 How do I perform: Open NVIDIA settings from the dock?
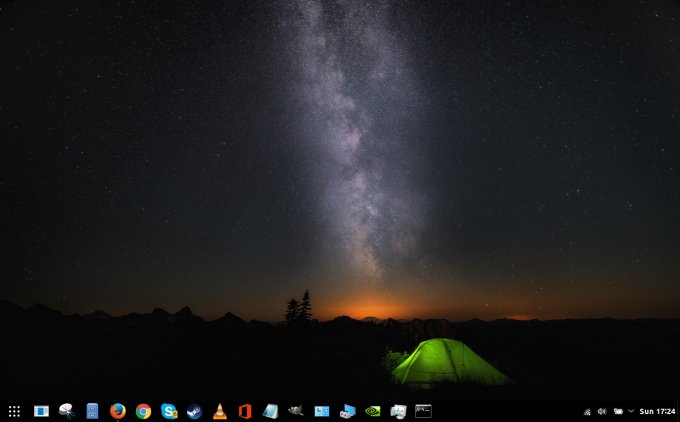(373, 411)
